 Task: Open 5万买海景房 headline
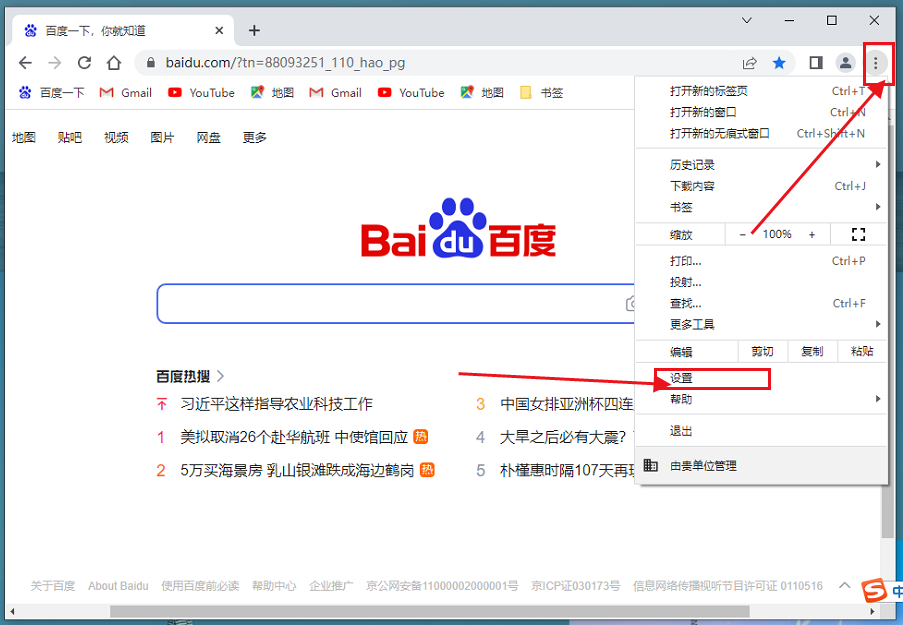[x=297, y=471]
